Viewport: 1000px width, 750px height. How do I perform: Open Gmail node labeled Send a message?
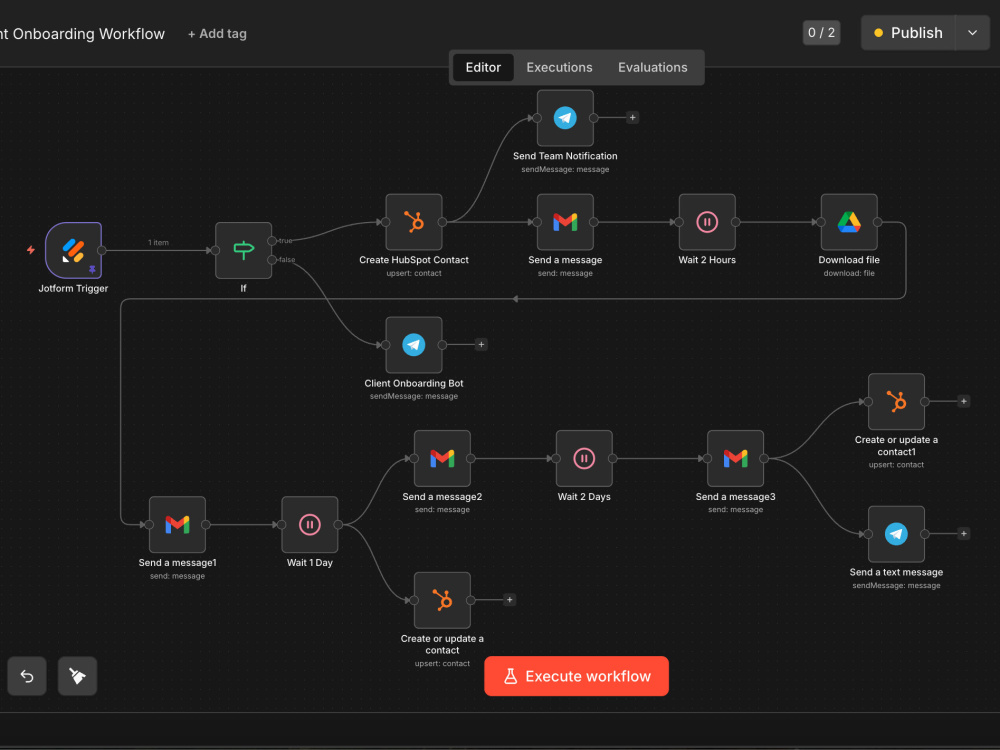pos(565,222)
